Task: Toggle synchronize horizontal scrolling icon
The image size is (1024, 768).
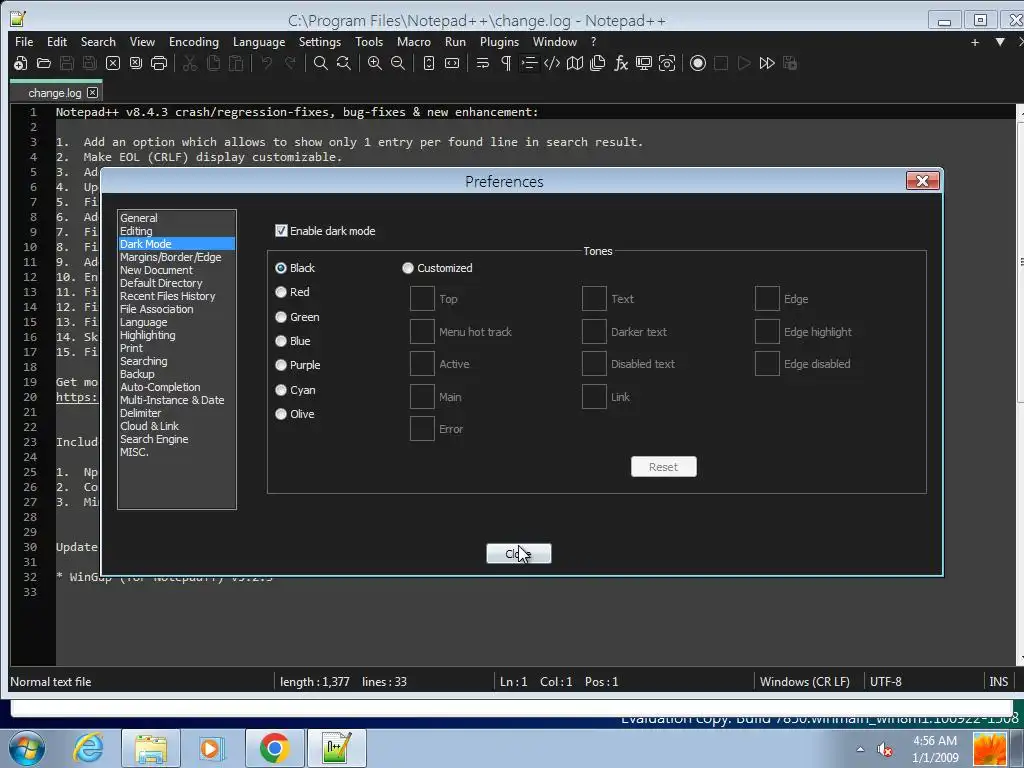Action: pos(452,63)
